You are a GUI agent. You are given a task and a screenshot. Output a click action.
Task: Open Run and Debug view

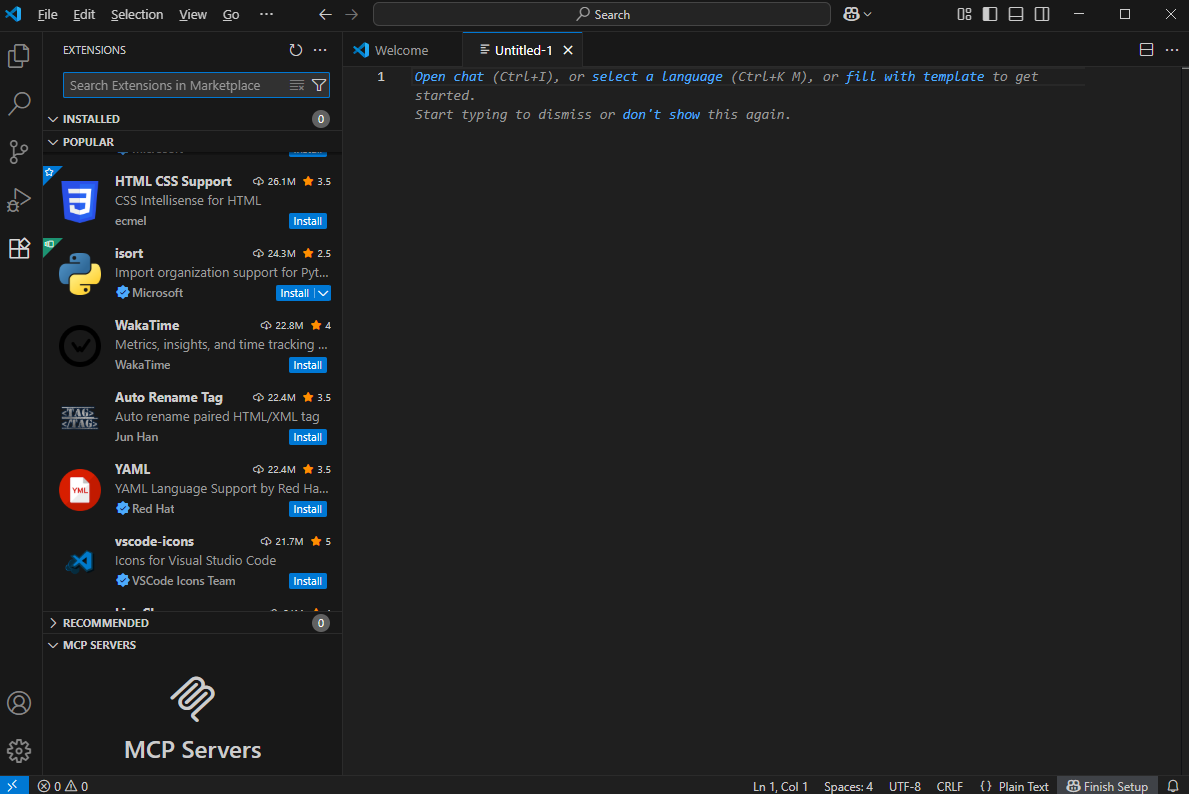pos(19,200)
